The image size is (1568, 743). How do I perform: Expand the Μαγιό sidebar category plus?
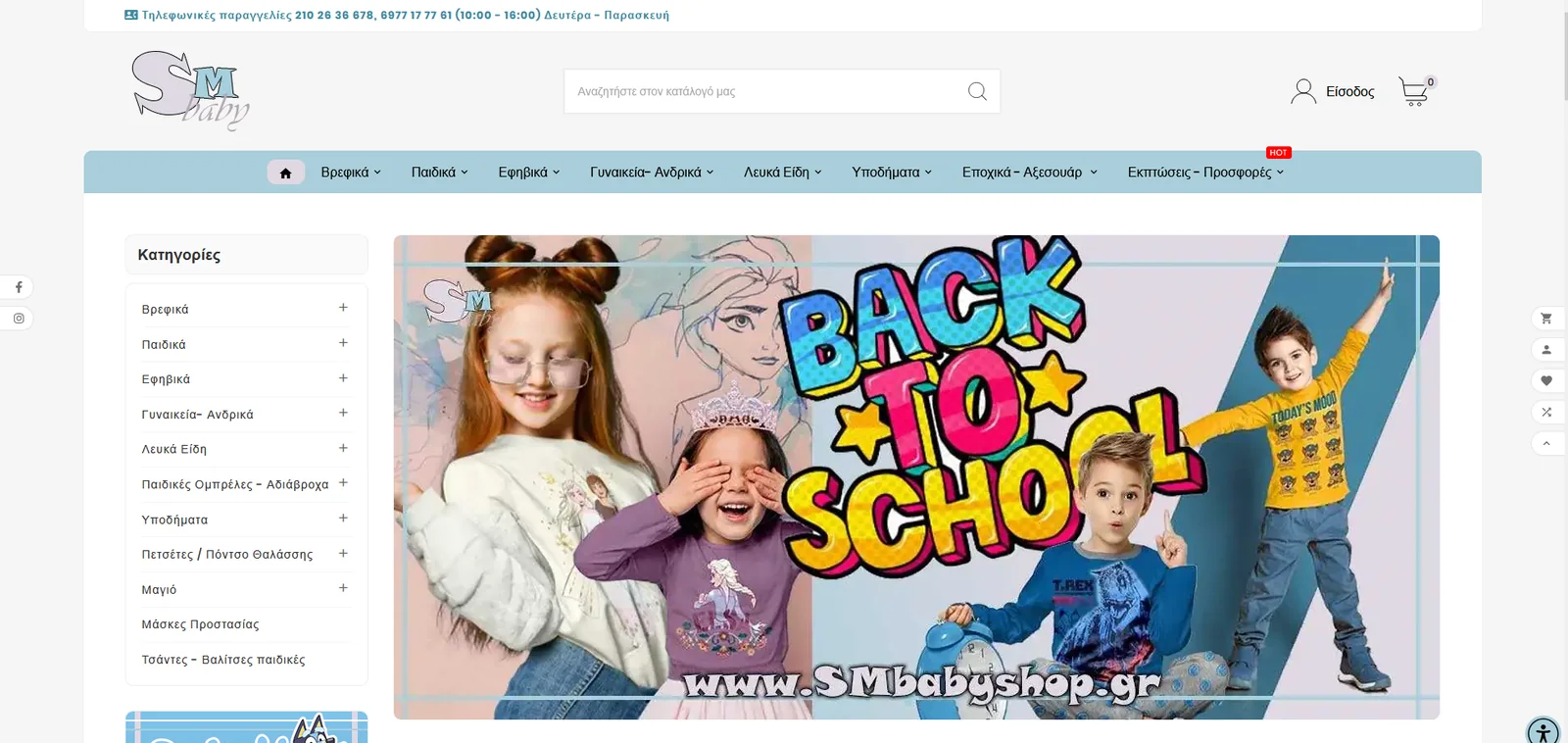point(343,588)
